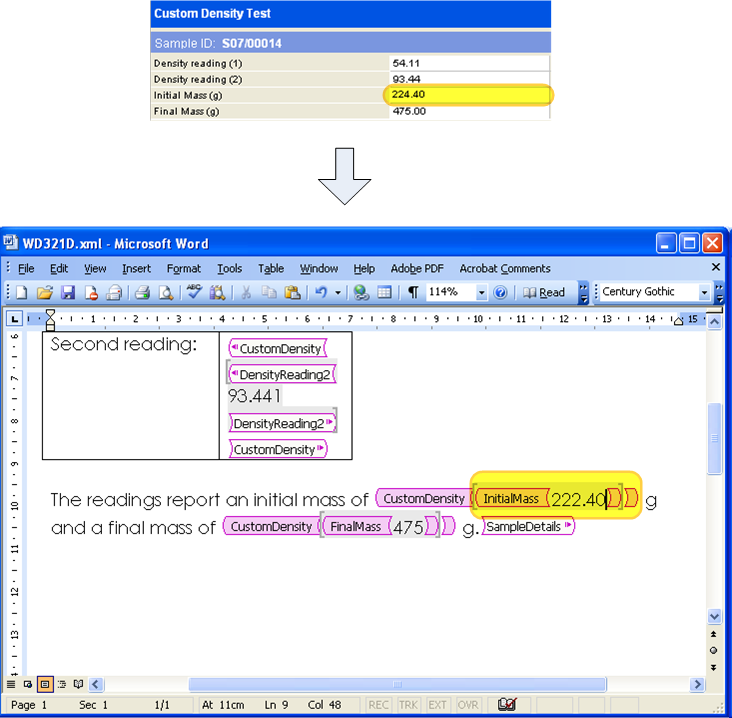Click the InitialMass value 222.40 field
This screenshot has height=718, width=732.
pos(578,498)
